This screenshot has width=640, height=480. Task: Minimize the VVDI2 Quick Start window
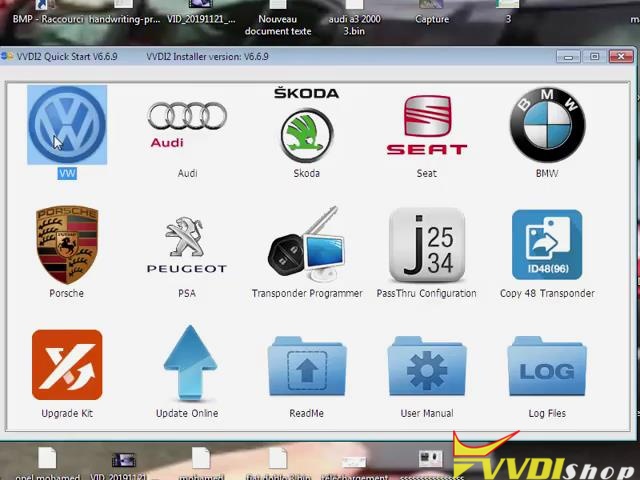click(x=568, y=57)
